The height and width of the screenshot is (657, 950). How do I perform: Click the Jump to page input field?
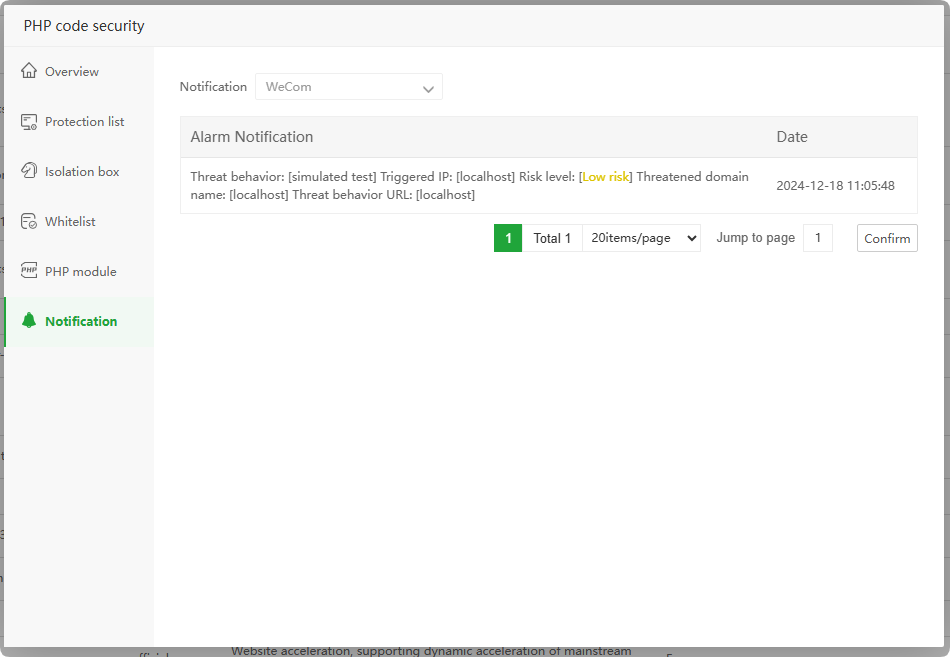pos(817,238)
